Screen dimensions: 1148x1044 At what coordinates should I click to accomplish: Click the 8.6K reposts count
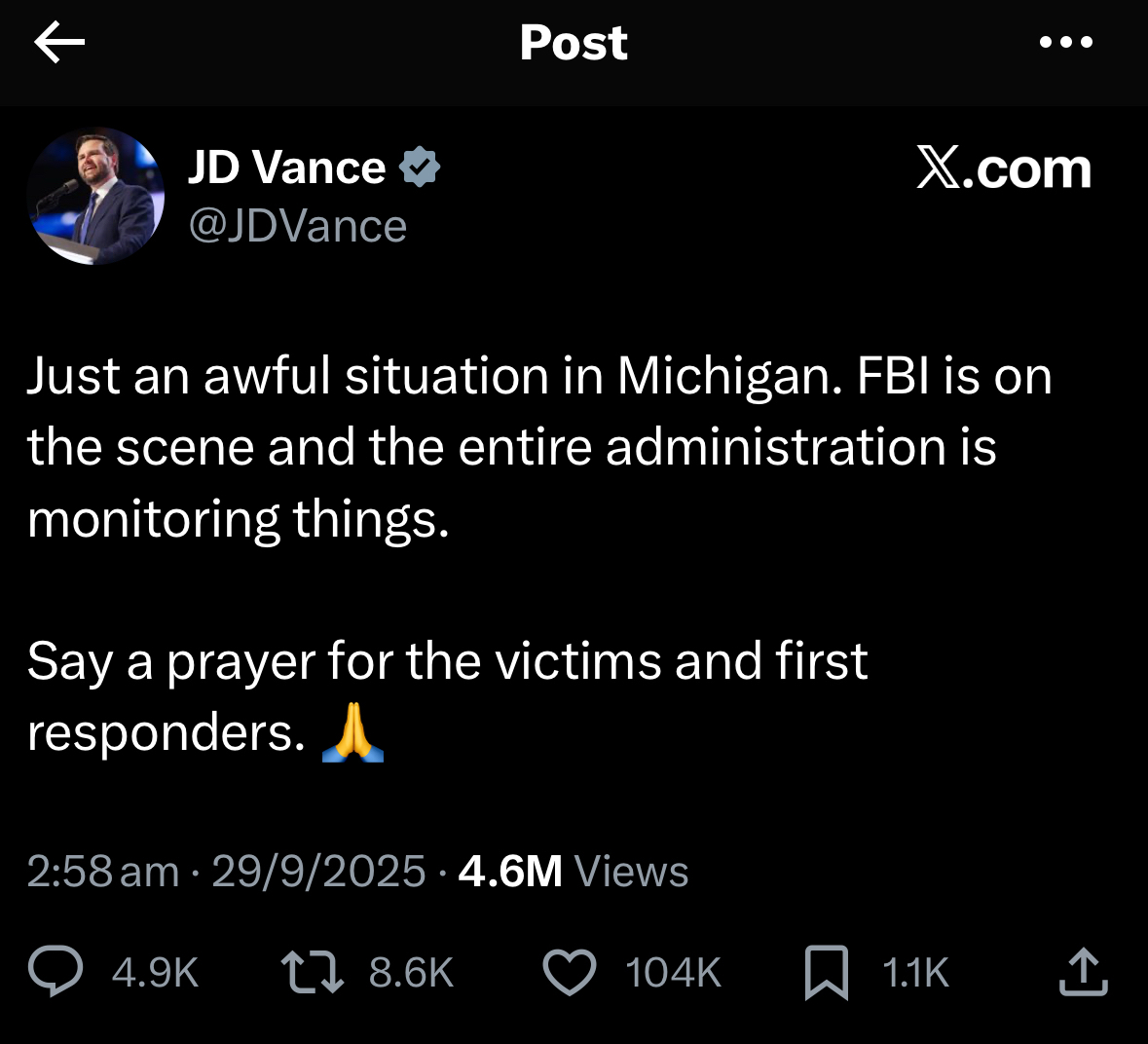(x=411, y=973)
